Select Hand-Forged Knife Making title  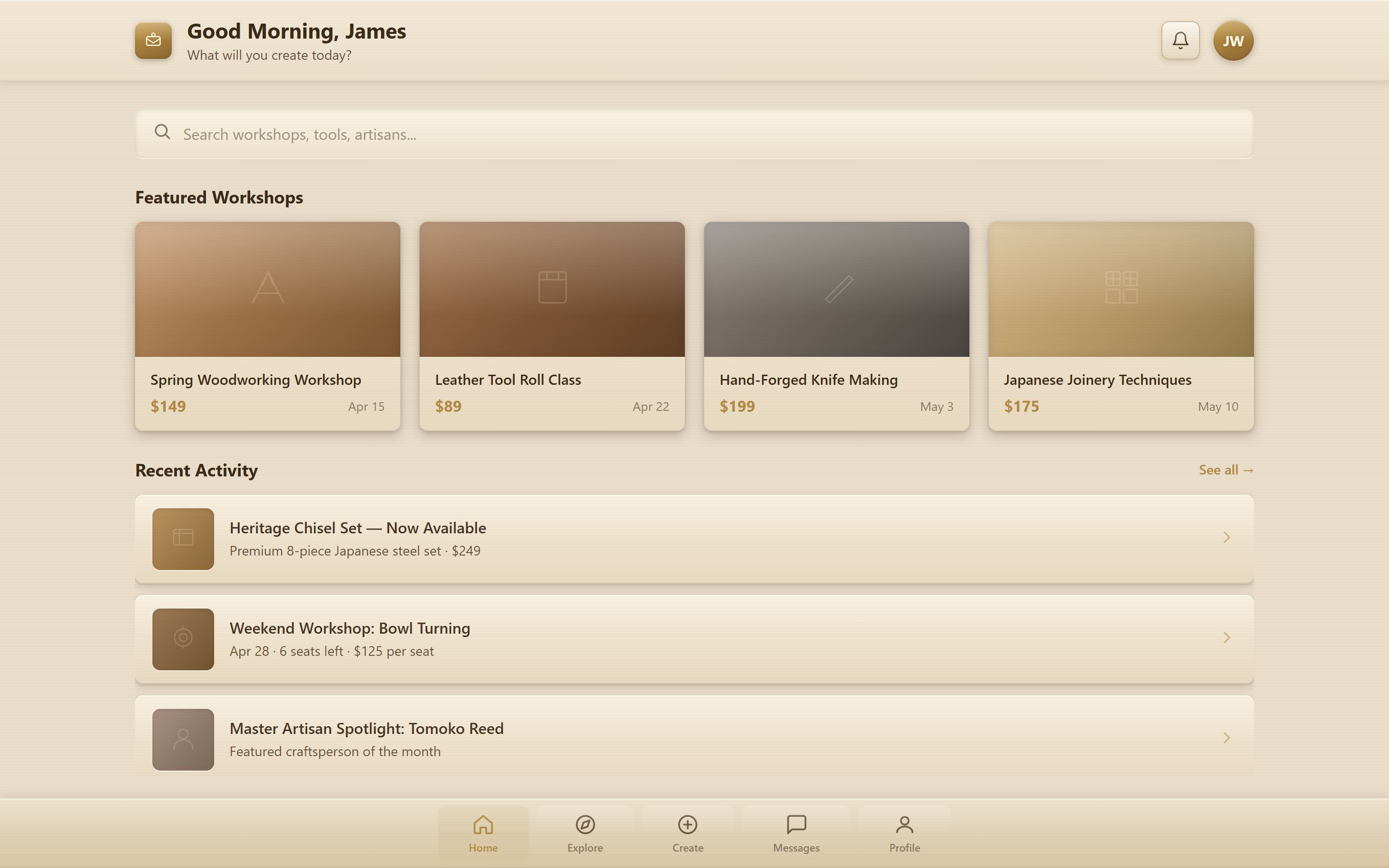pos(808,380)
